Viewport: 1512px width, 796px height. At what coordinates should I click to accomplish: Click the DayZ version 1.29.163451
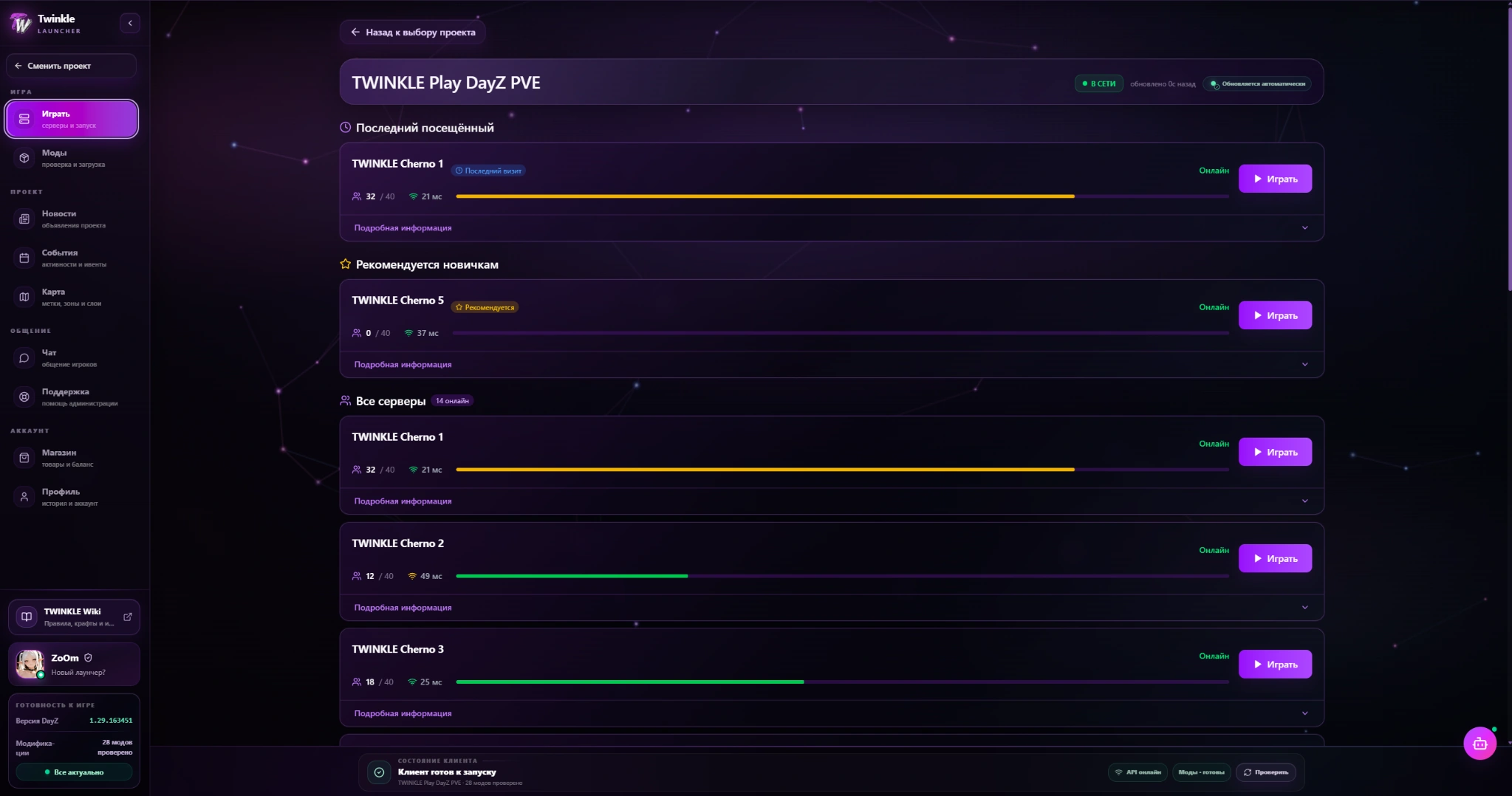coord(111,721)
